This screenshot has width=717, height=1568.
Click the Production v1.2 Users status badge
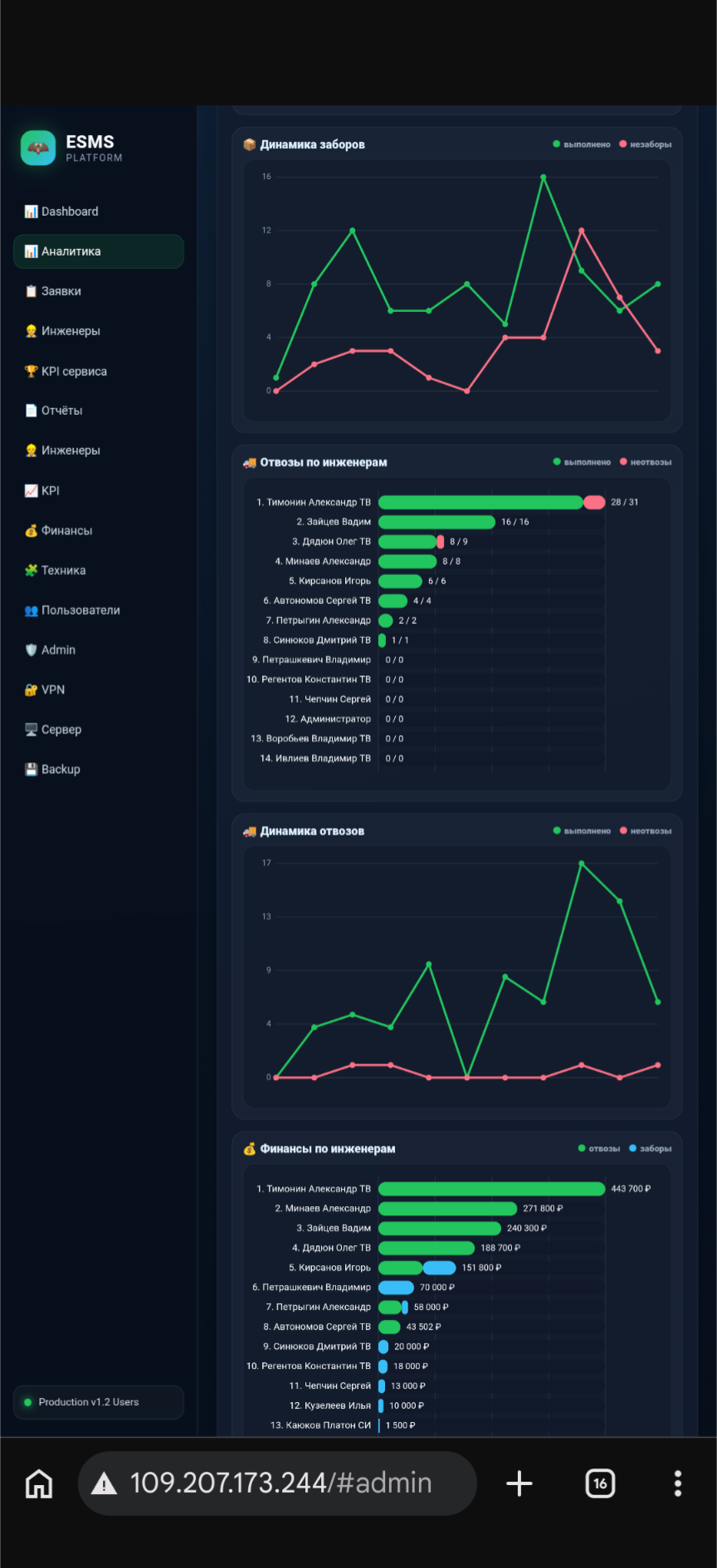[98, 1402]
